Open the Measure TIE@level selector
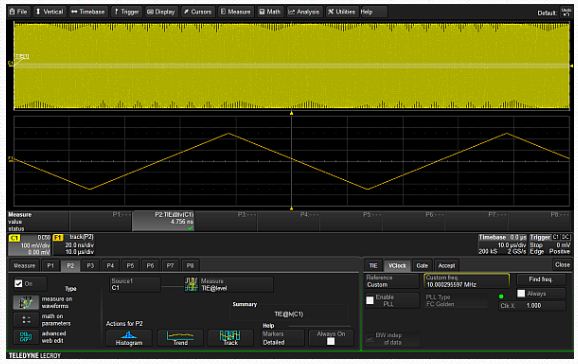Viewport: 578px width, 364px height. click(x=236, y=284)
